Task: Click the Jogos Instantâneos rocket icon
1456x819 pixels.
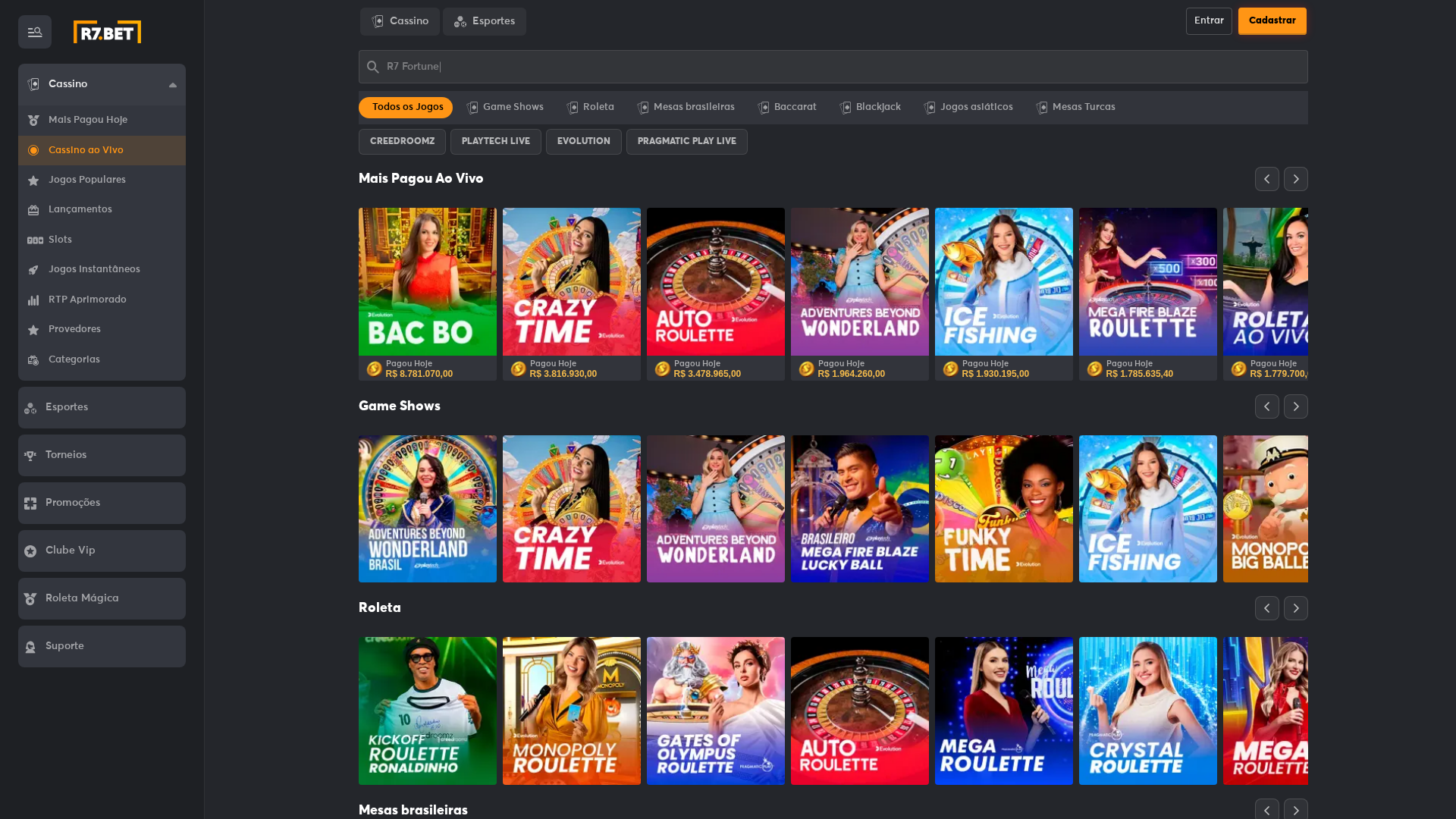Action: click(33, 270)
